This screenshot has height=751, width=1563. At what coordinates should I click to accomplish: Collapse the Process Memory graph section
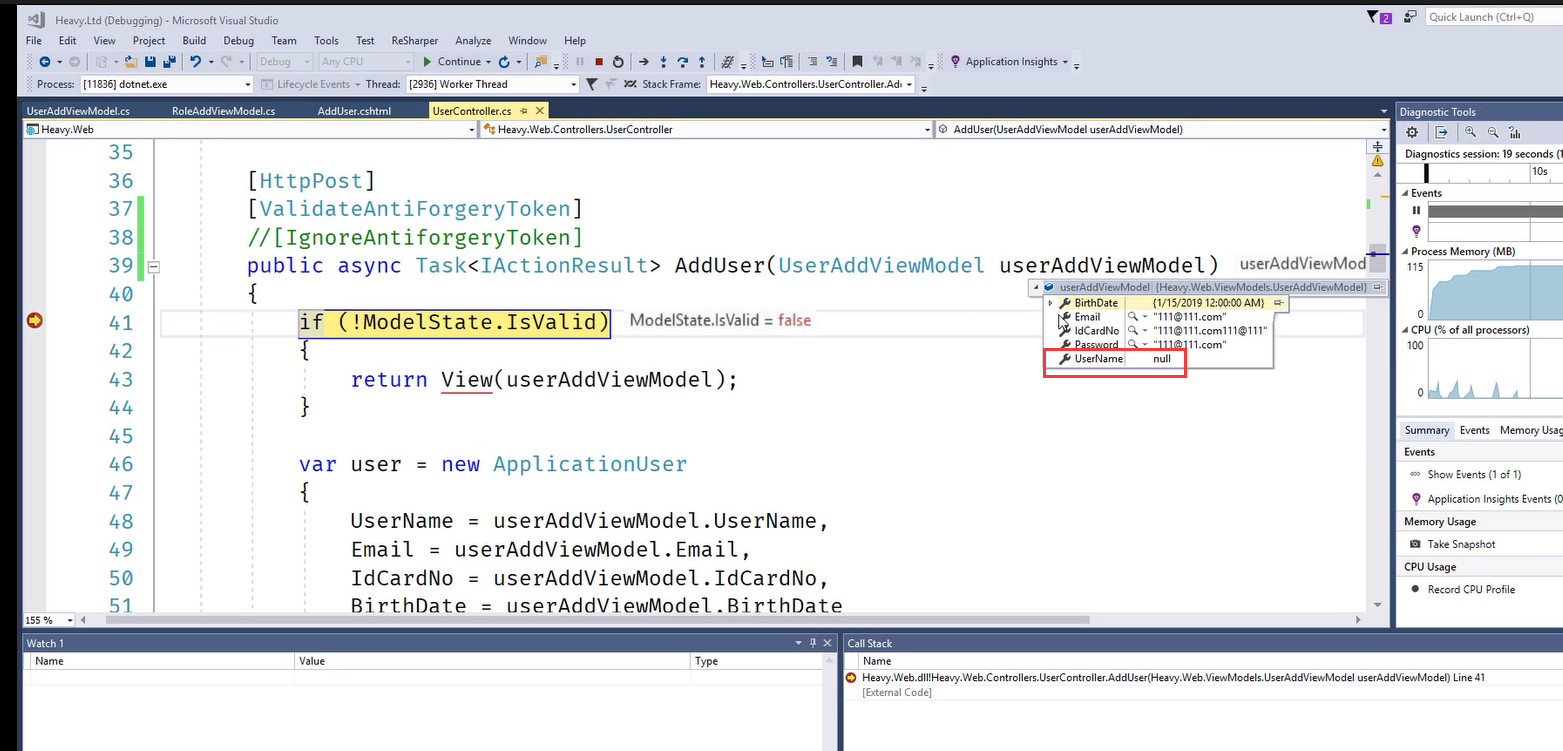click(x=1404, y=252)
